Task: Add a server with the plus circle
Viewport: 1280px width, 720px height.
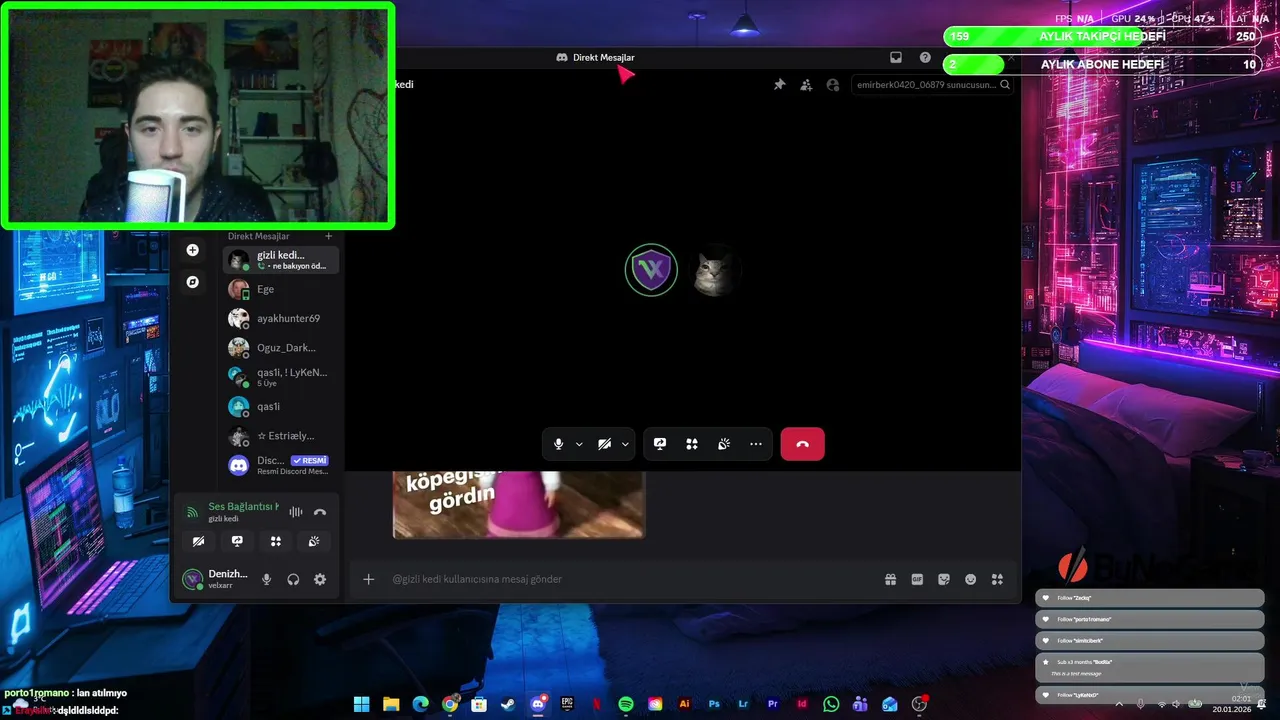Action: (x=193, y=250)
